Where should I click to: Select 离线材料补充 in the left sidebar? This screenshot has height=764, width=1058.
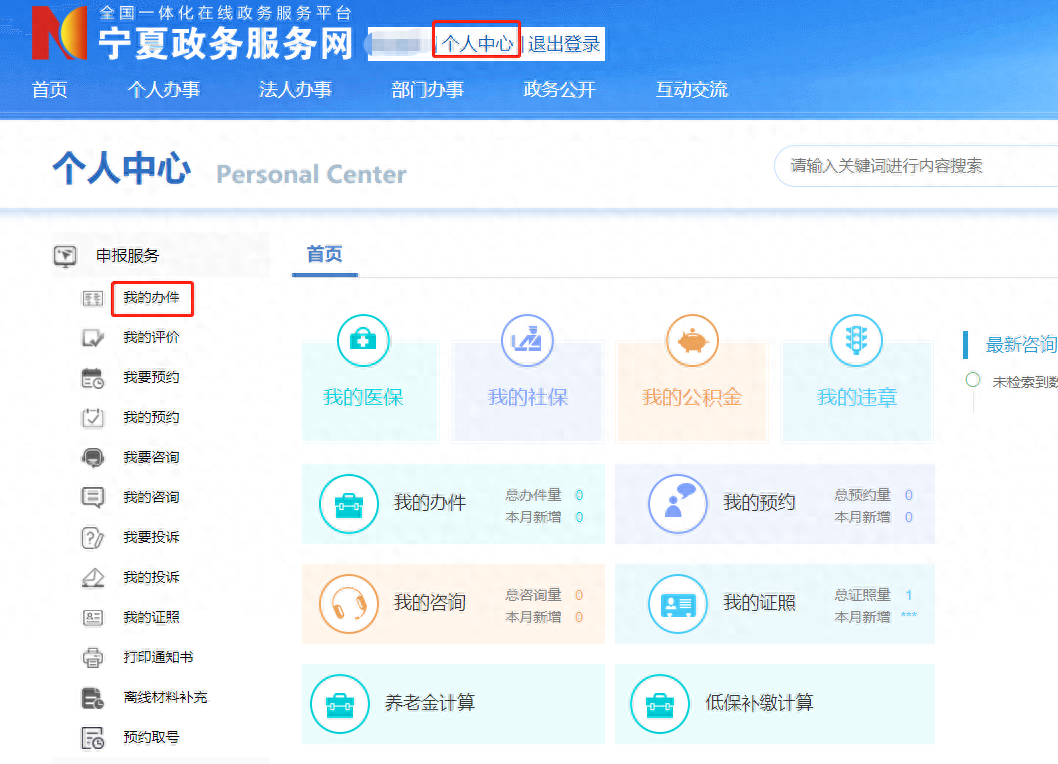[165, 698]
